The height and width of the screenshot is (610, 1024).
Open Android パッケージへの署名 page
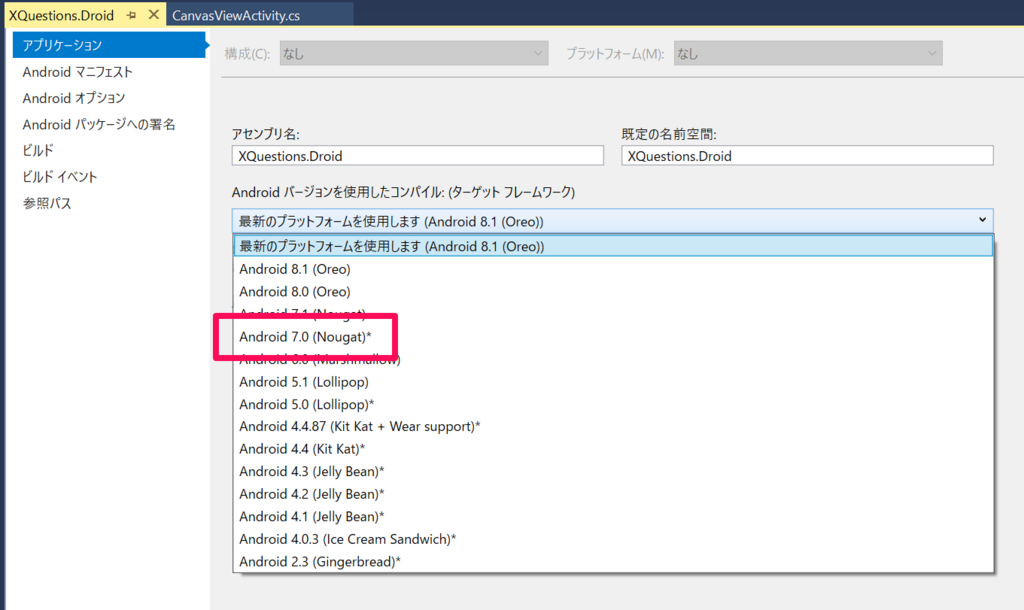[x=99, y=124]
